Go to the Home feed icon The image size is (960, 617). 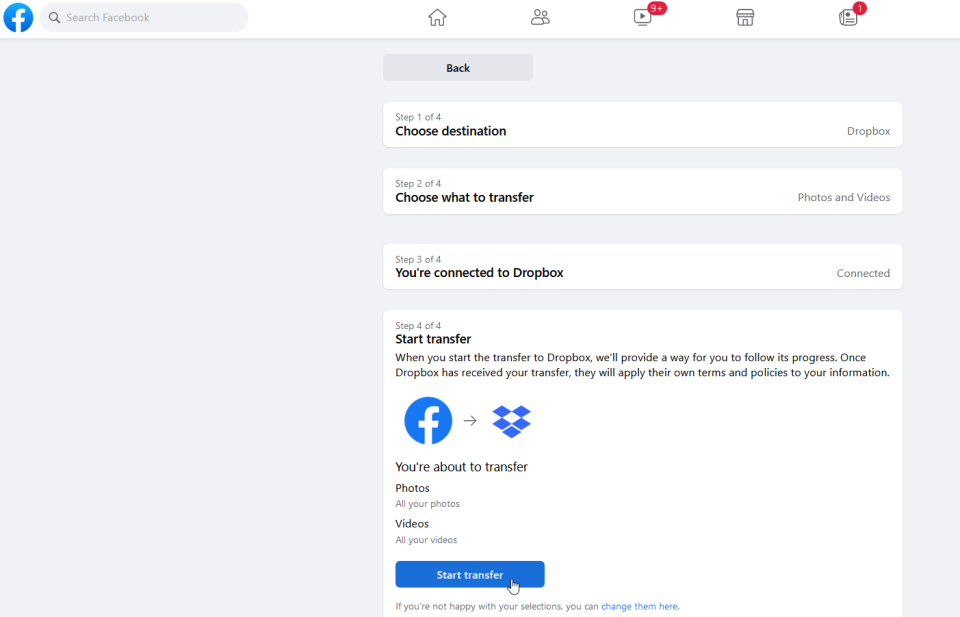437,17
